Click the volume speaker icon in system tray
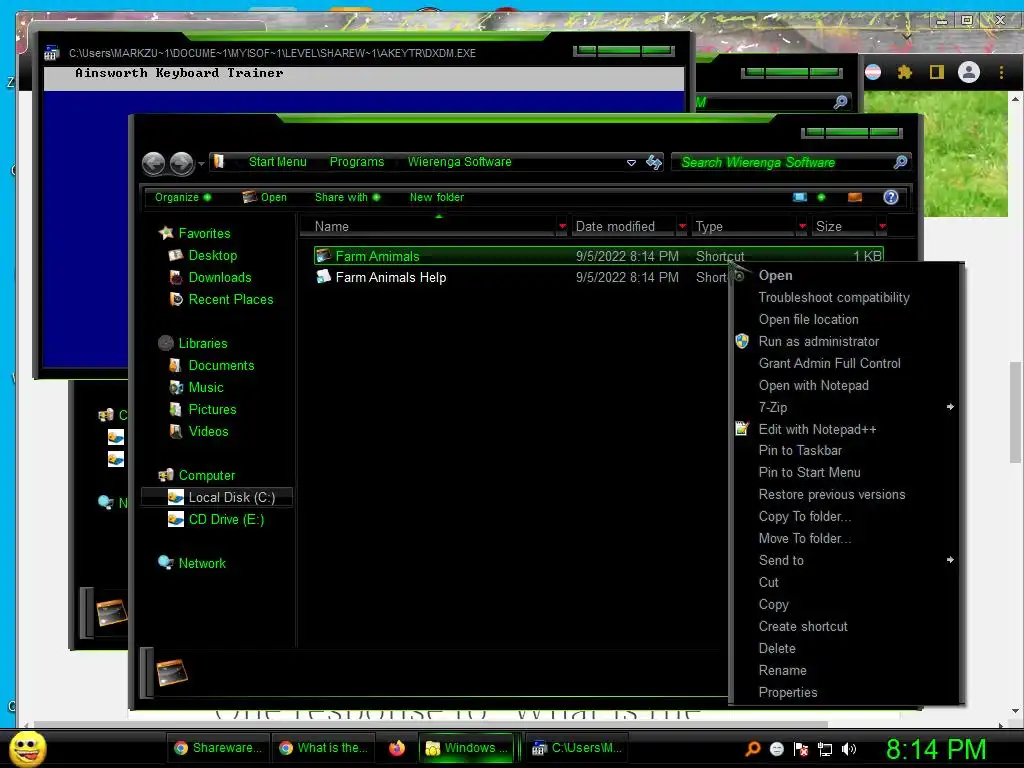Viewport: 1024px width, 768px height. (848, 749)
